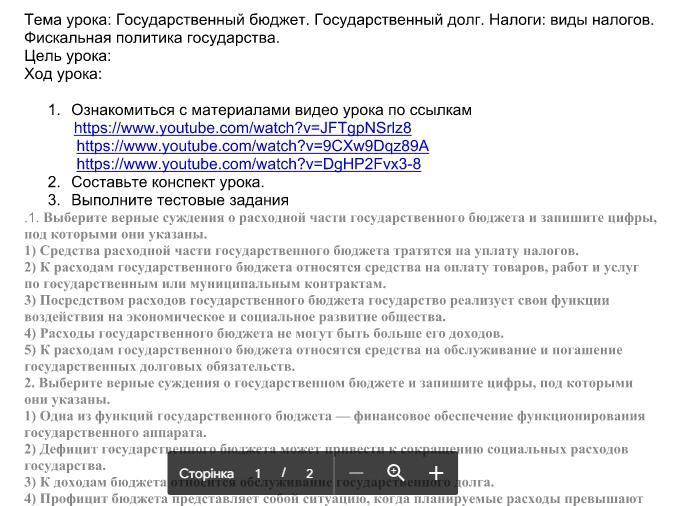
Task: Click 'Составьте конспект урока.' list item
Action: click(168, 182)
